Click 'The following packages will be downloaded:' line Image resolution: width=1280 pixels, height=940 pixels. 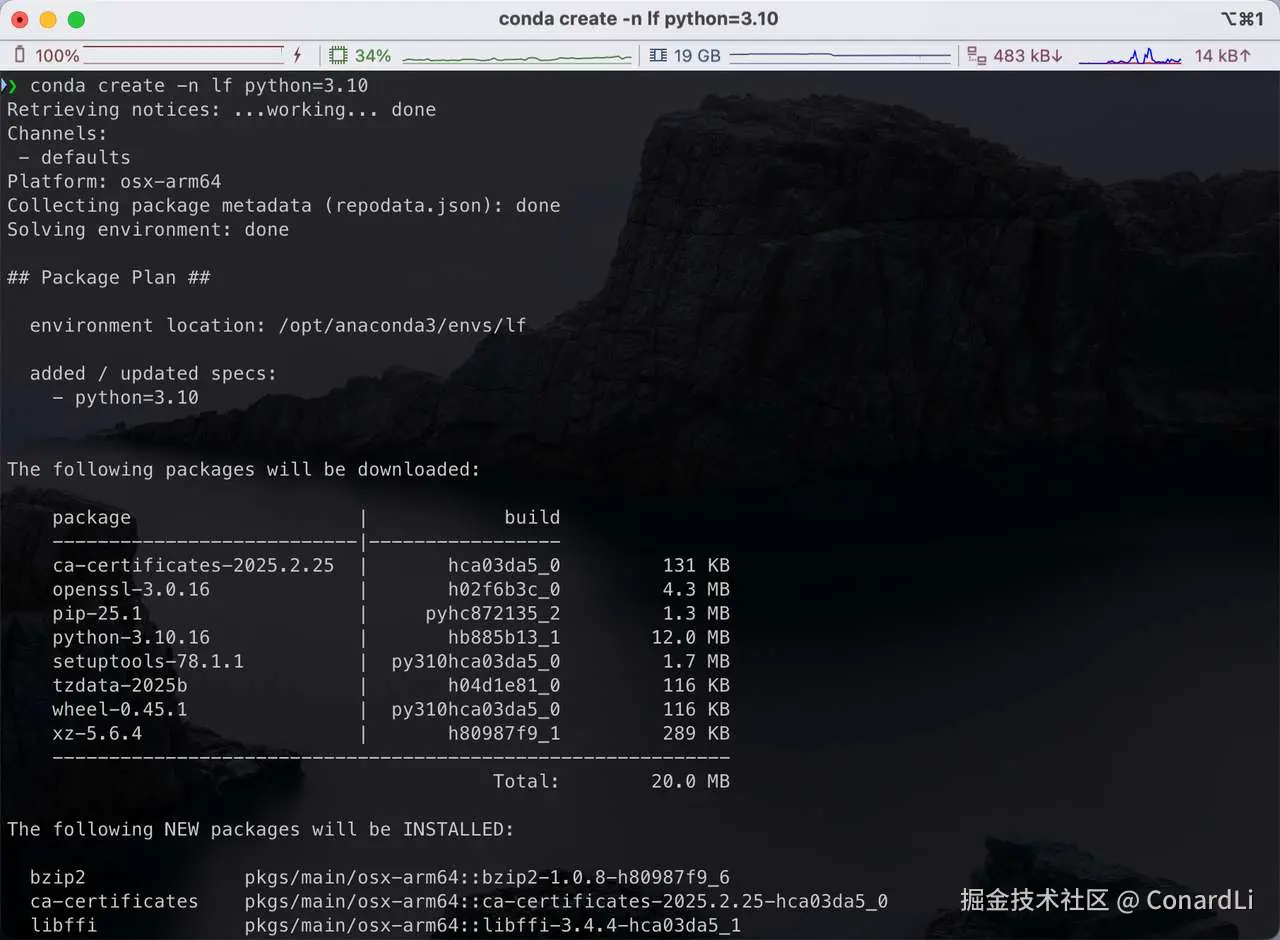(x=244, y=470)
